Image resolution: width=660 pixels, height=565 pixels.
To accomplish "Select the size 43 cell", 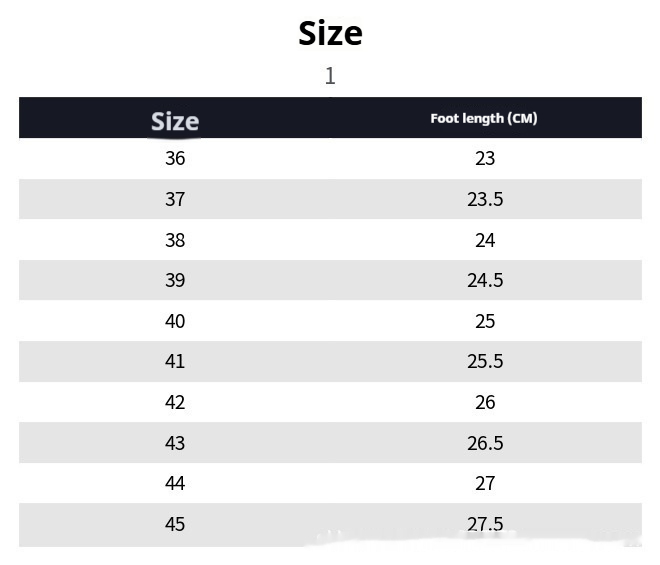I will click(175, 442).
